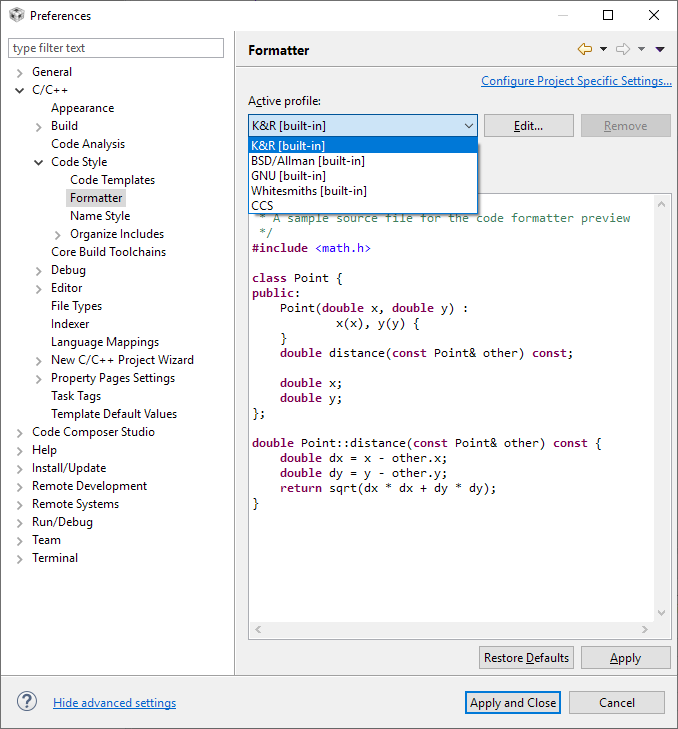
Task: Select File Types tree item
Action: (76, 306)
